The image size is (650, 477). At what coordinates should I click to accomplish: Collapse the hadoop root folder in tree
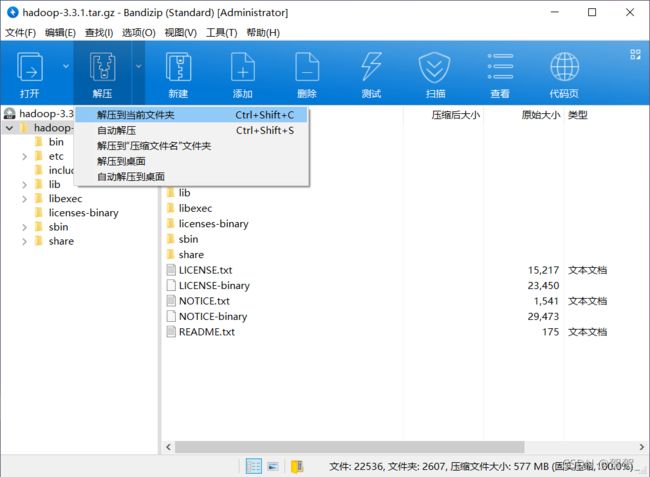pos(10,128)
